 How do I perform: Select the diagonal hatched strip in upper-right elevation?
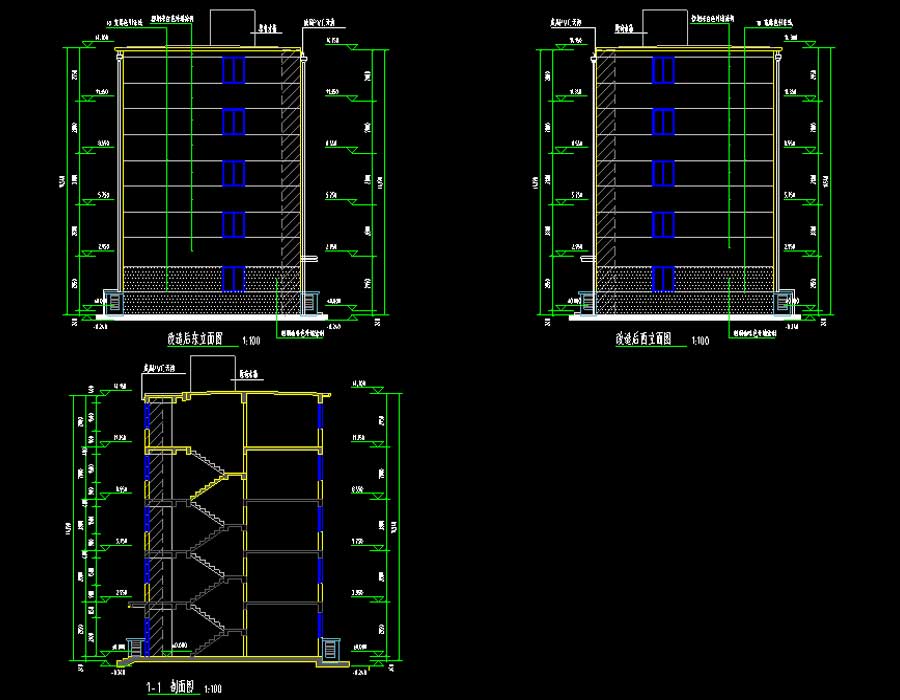(x=606, y=160)
